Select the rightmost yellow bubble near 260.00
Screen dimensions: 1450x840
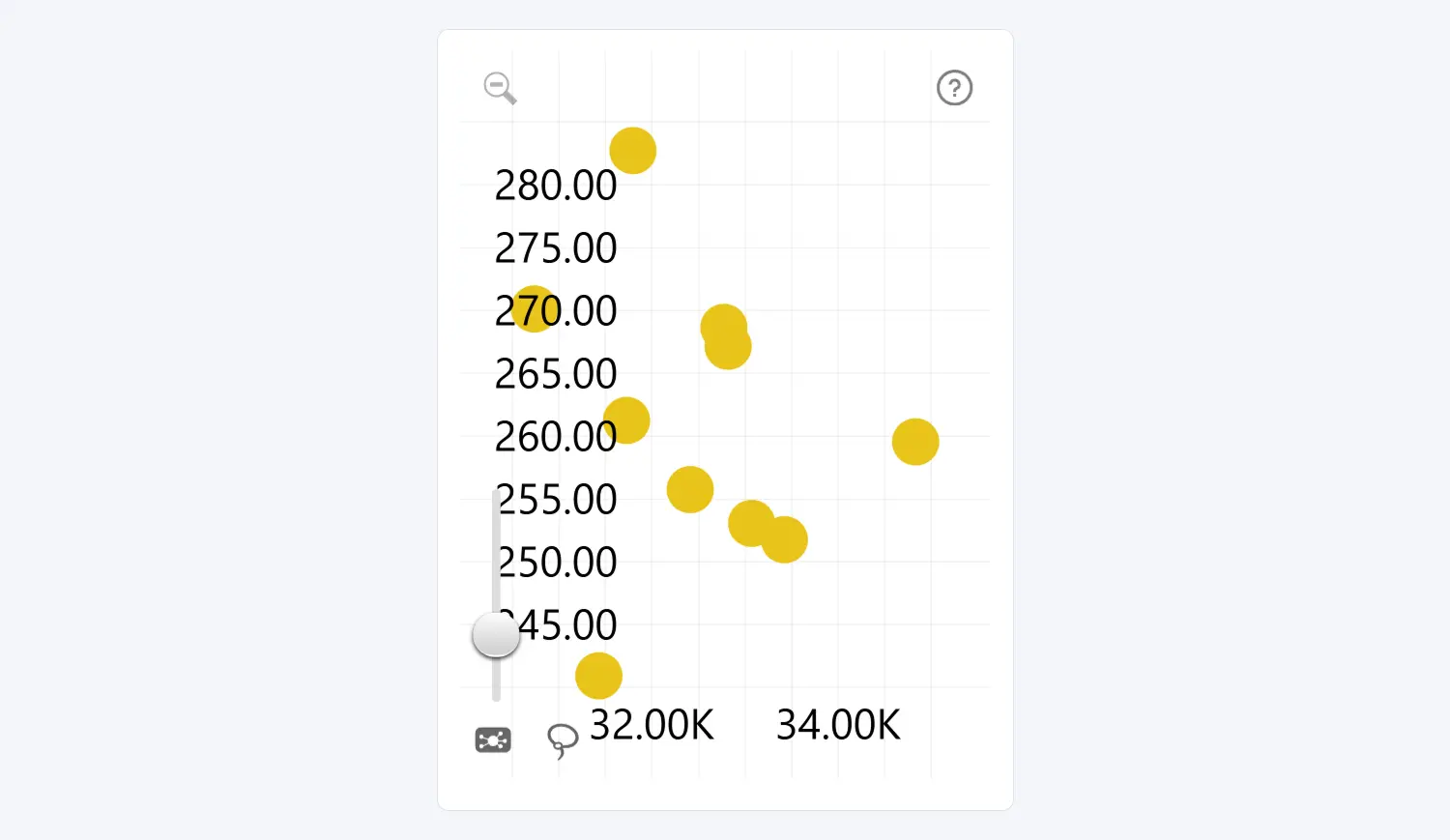(x=914, y=441)
